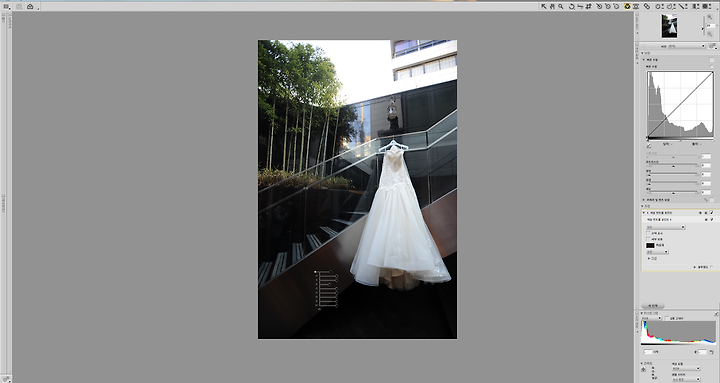720x383 pixels.
Task: Open the control point mode dropdown
Action: [666, 227]
